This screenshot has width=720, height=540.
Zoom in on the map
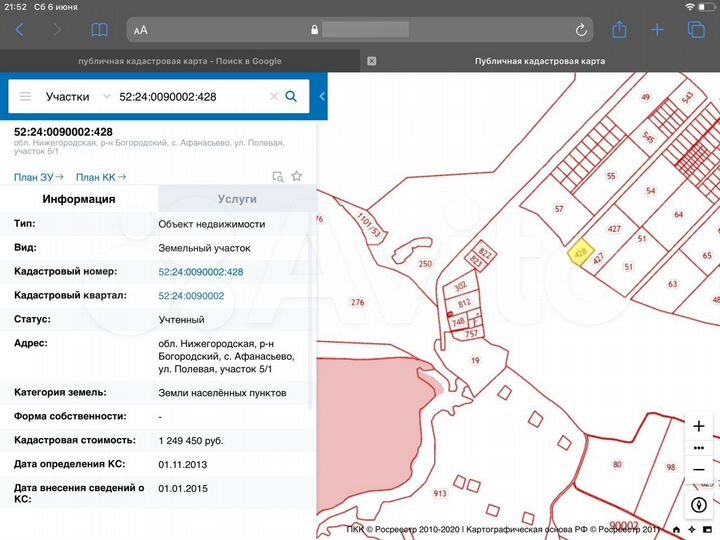699,426
